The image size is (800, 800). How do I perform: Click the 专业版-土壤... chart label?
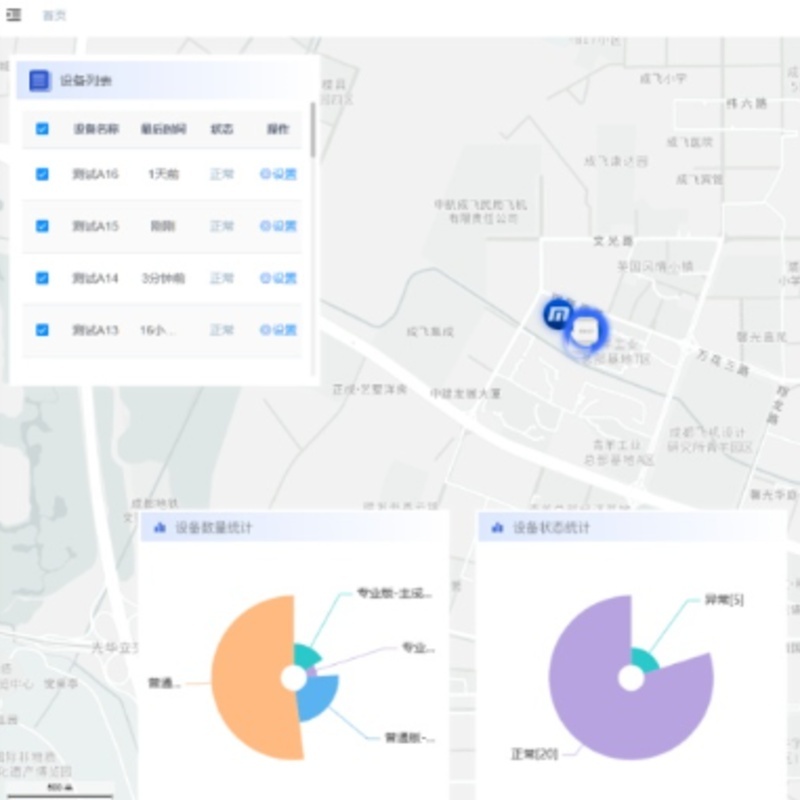(x=394, y=593)
